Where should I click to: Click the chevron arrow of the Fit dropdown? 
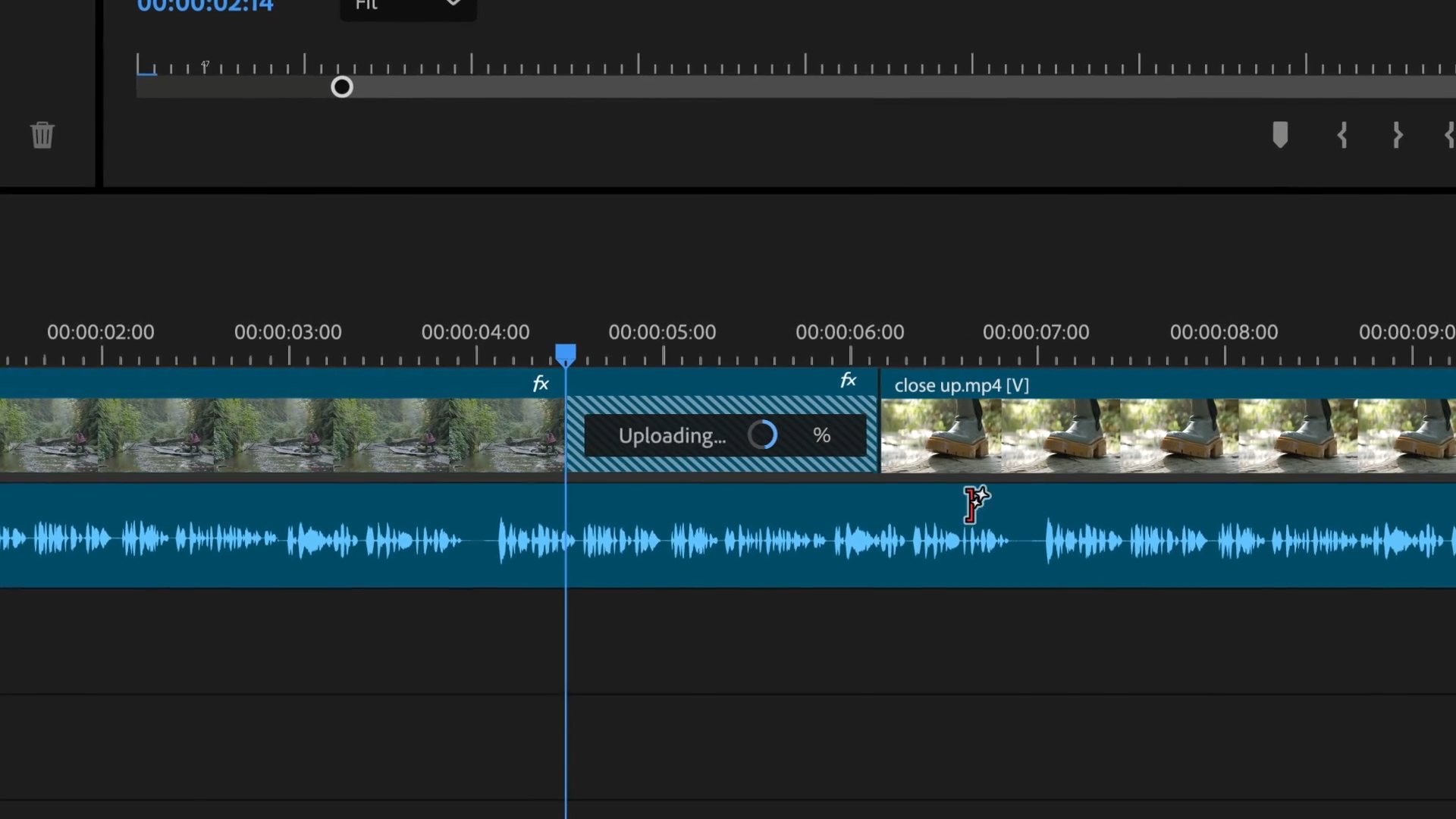point(453,5)
